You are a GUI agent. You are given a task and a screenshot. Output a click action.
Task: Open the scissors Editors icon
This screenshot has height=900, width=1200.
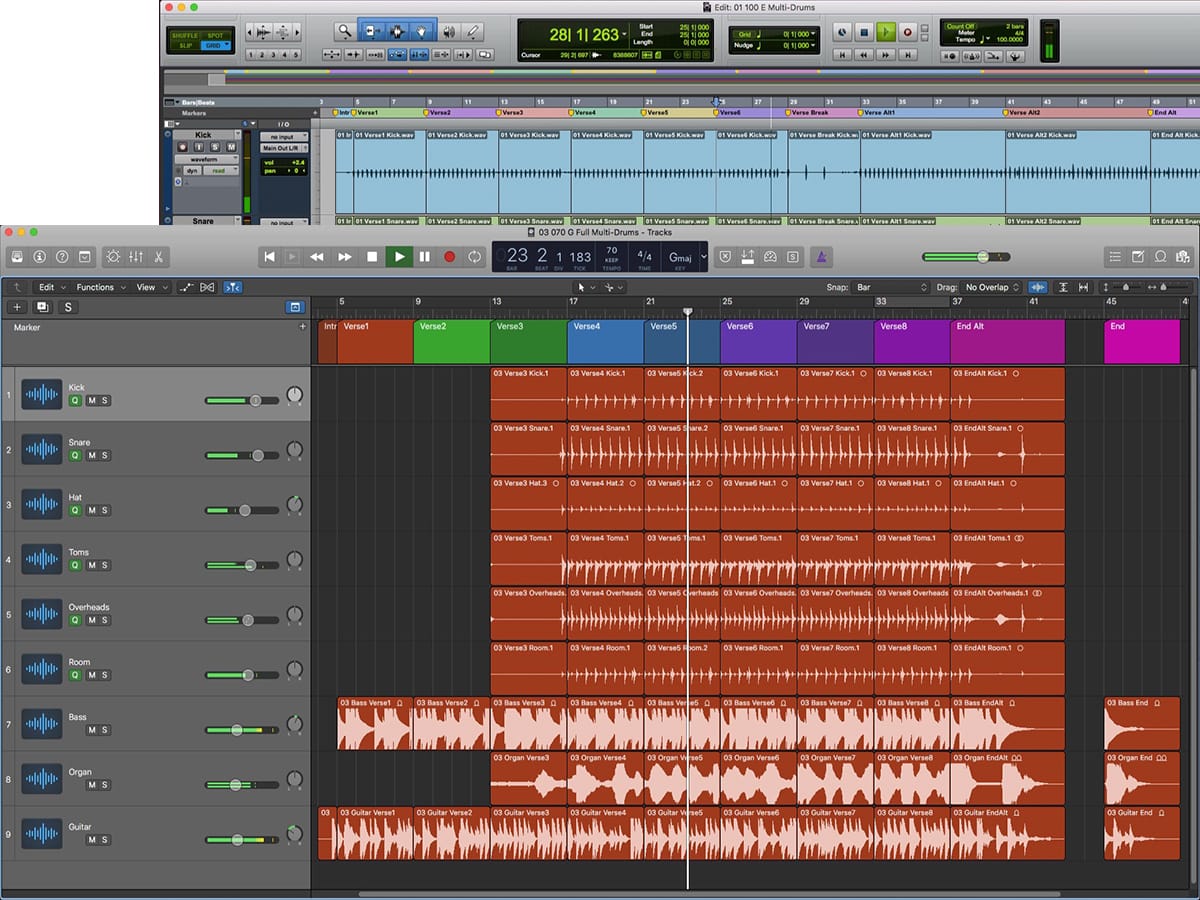[x=159, y=257]
